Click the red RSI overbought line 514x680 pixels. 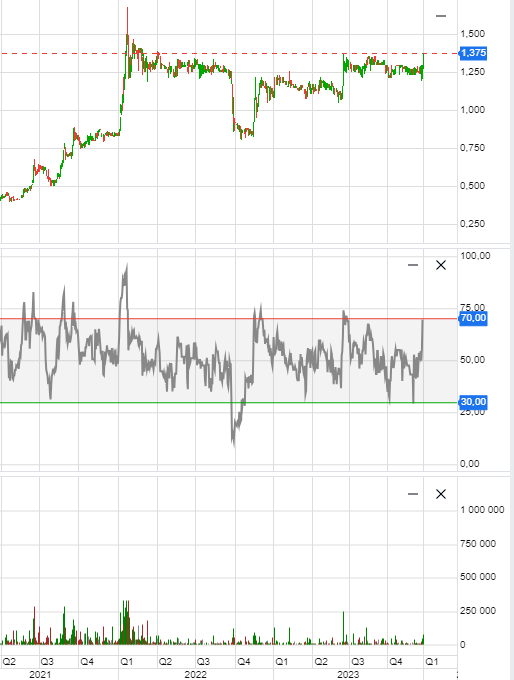pyautogui.click(x=229, y=319)
